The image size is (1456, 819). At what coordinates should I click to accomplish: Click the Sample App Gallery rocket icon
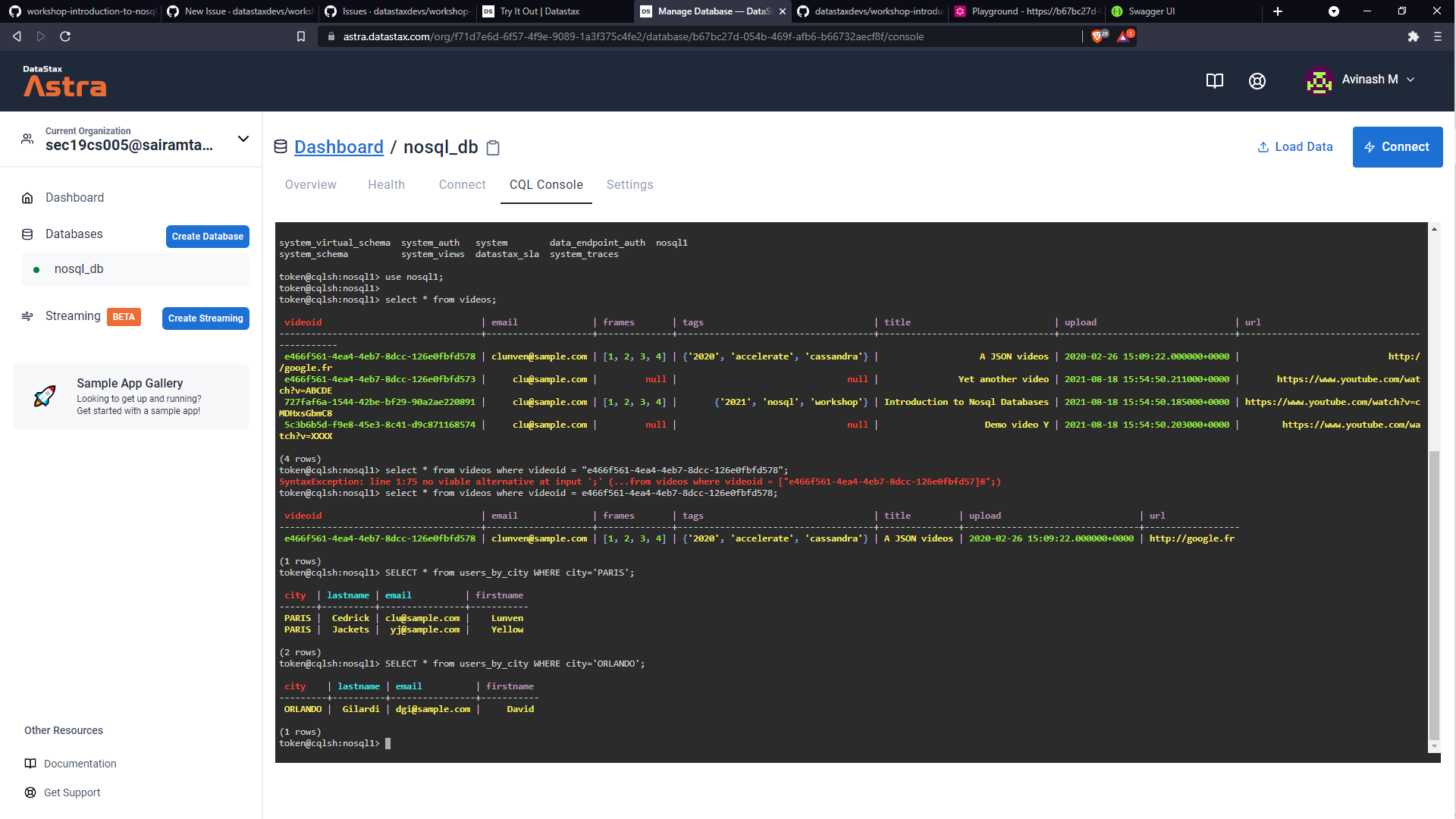[x=45, y=396]
